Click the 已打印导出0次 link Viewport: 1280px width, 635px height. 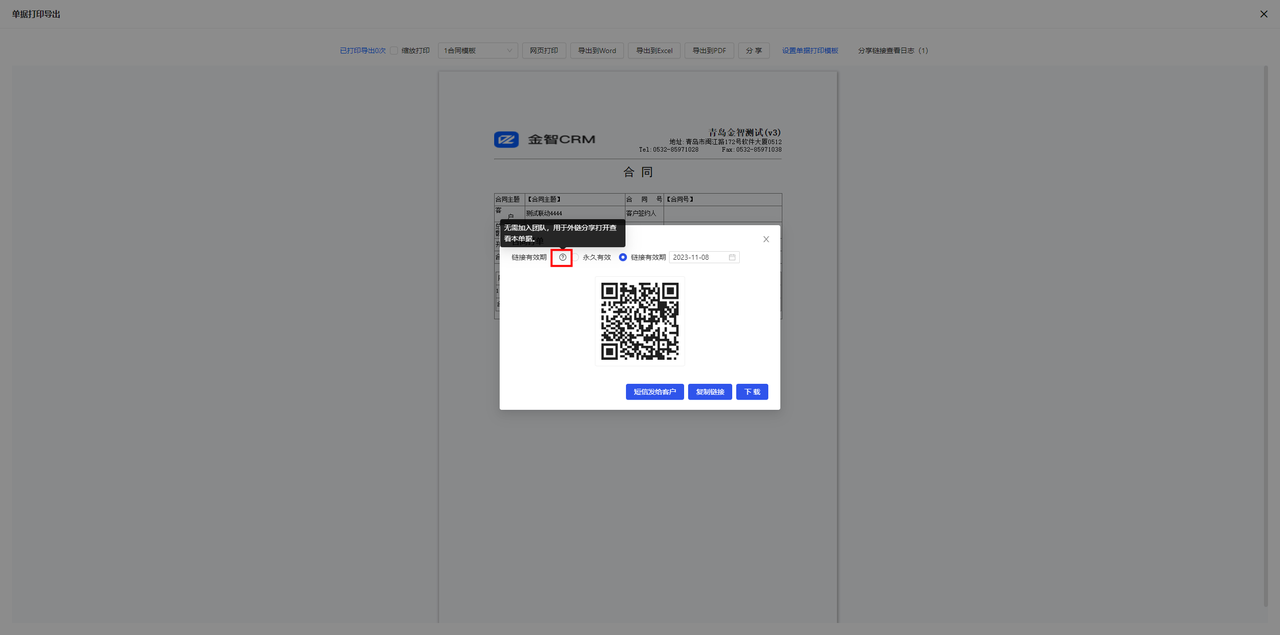tap(362, 50)
